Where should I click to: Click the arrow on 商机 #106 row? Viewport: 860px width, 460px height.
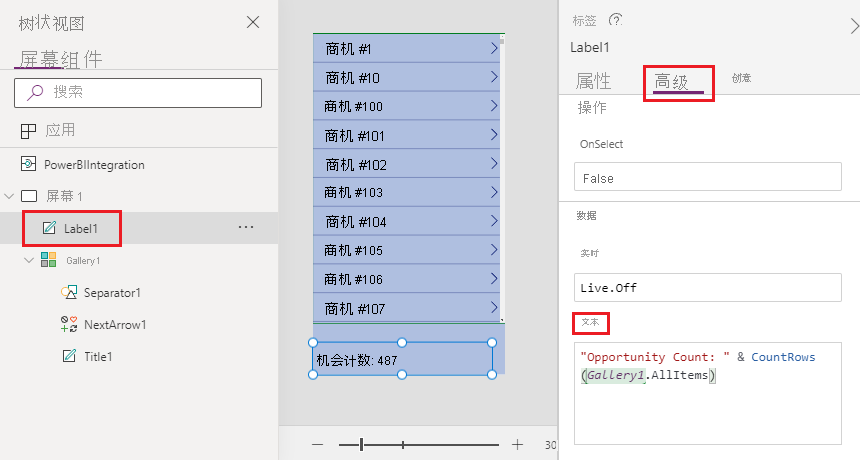point(494,279)
